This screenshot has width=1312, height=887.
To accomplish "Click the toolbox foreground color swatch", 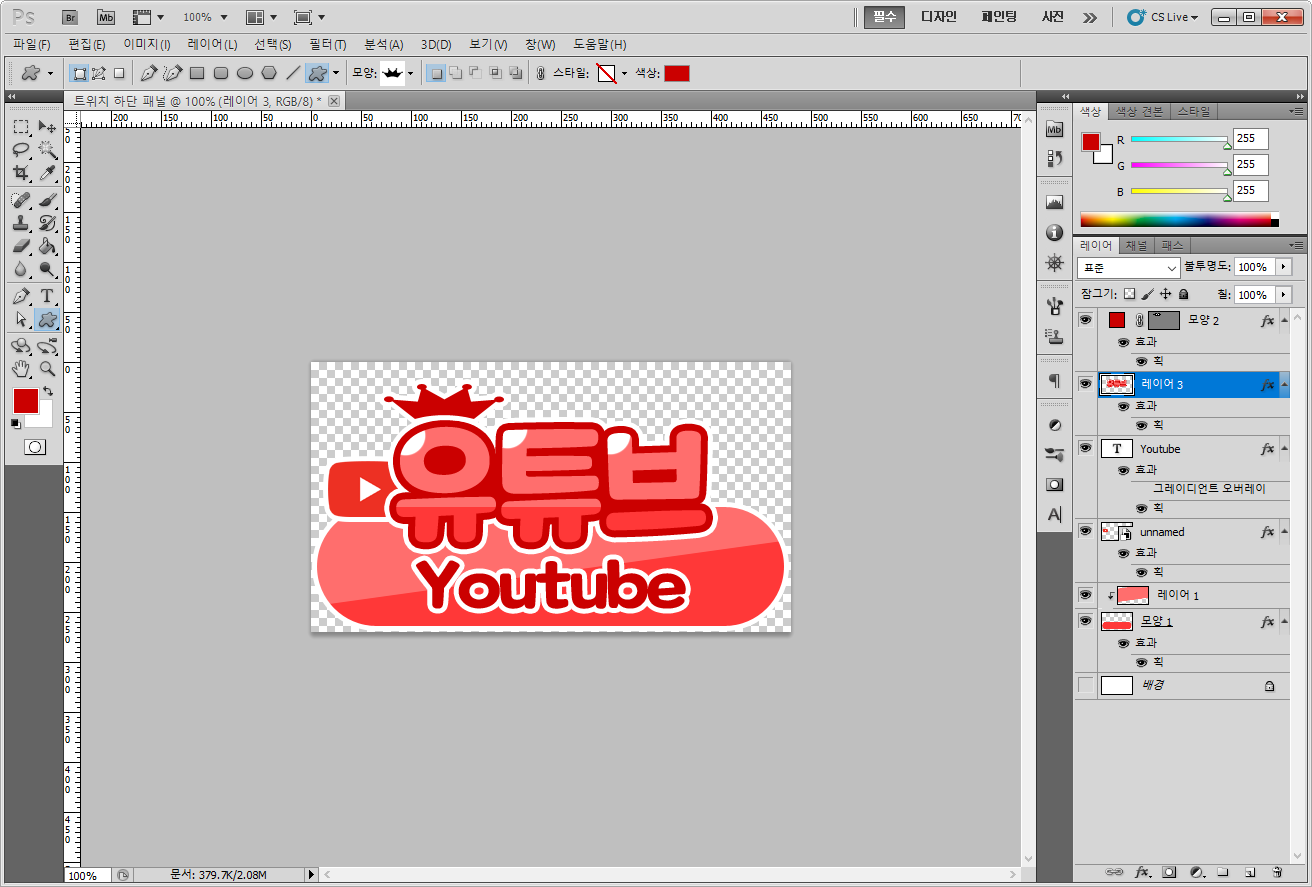I will pyautogui.click(x=25, y=401).
